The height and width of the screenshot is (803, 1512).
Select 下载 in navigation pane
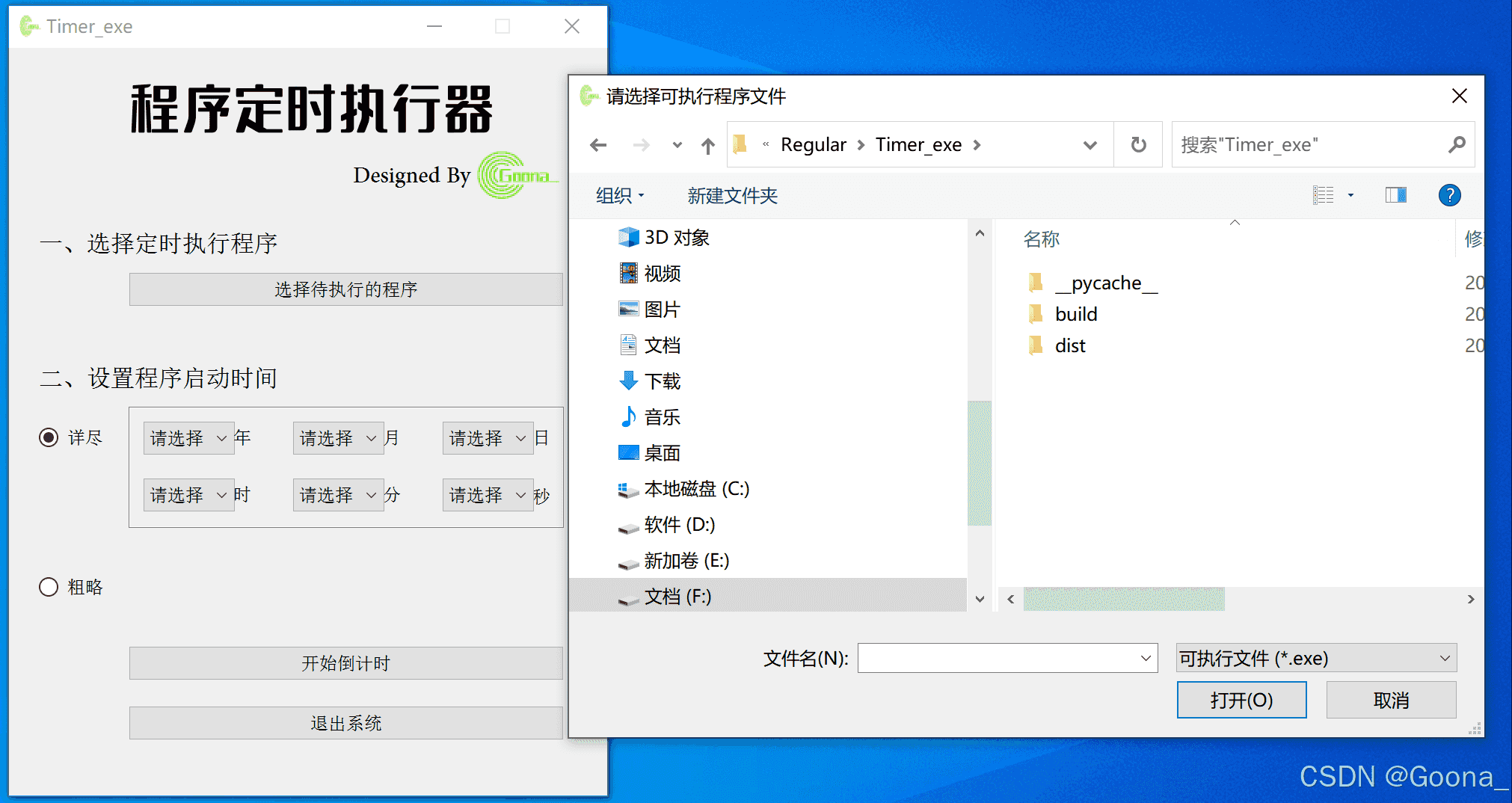click(x=650, y=381)
